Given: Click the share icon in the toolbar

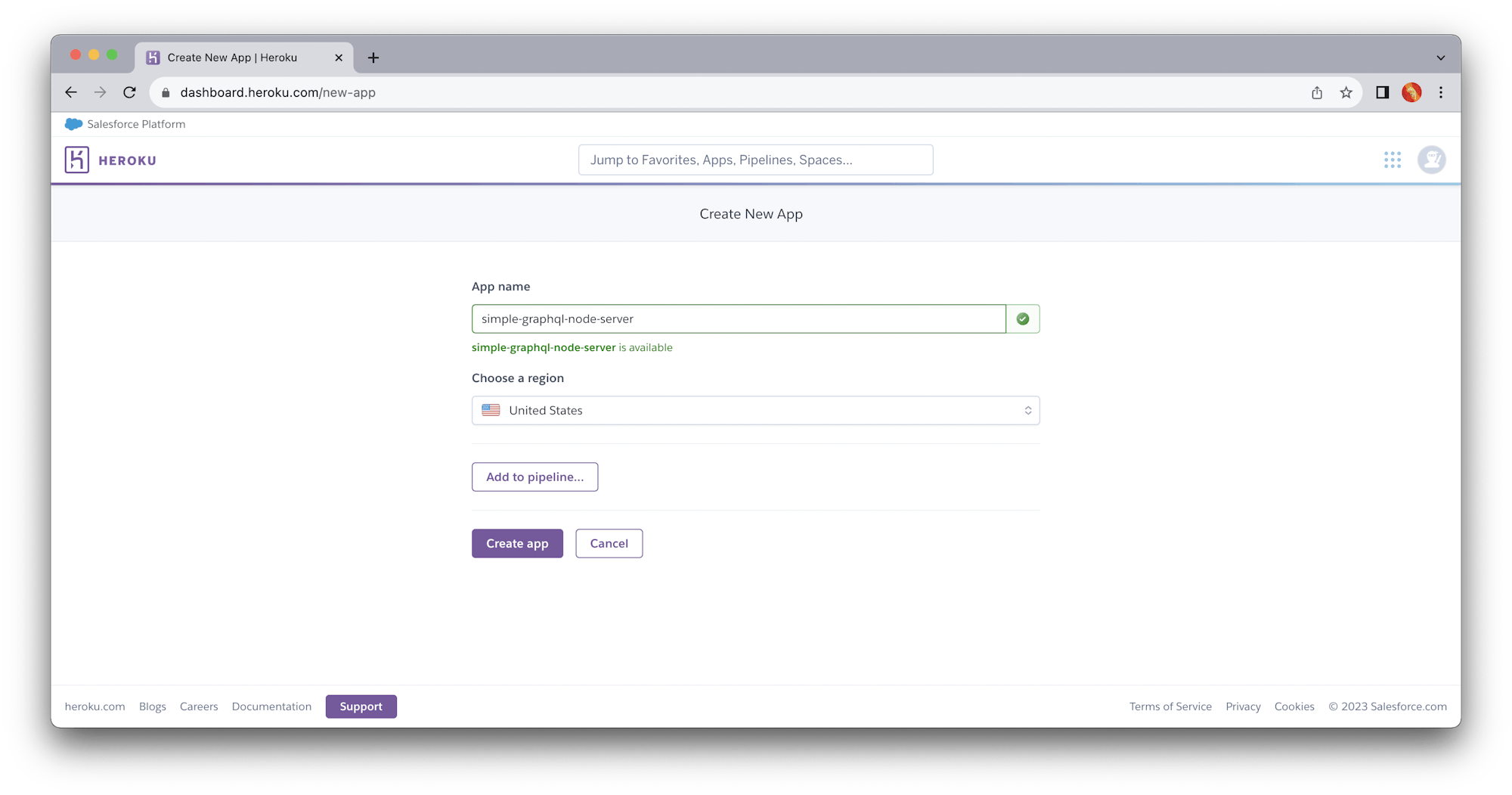Looking at the screenshot, I should point(1317,92).
